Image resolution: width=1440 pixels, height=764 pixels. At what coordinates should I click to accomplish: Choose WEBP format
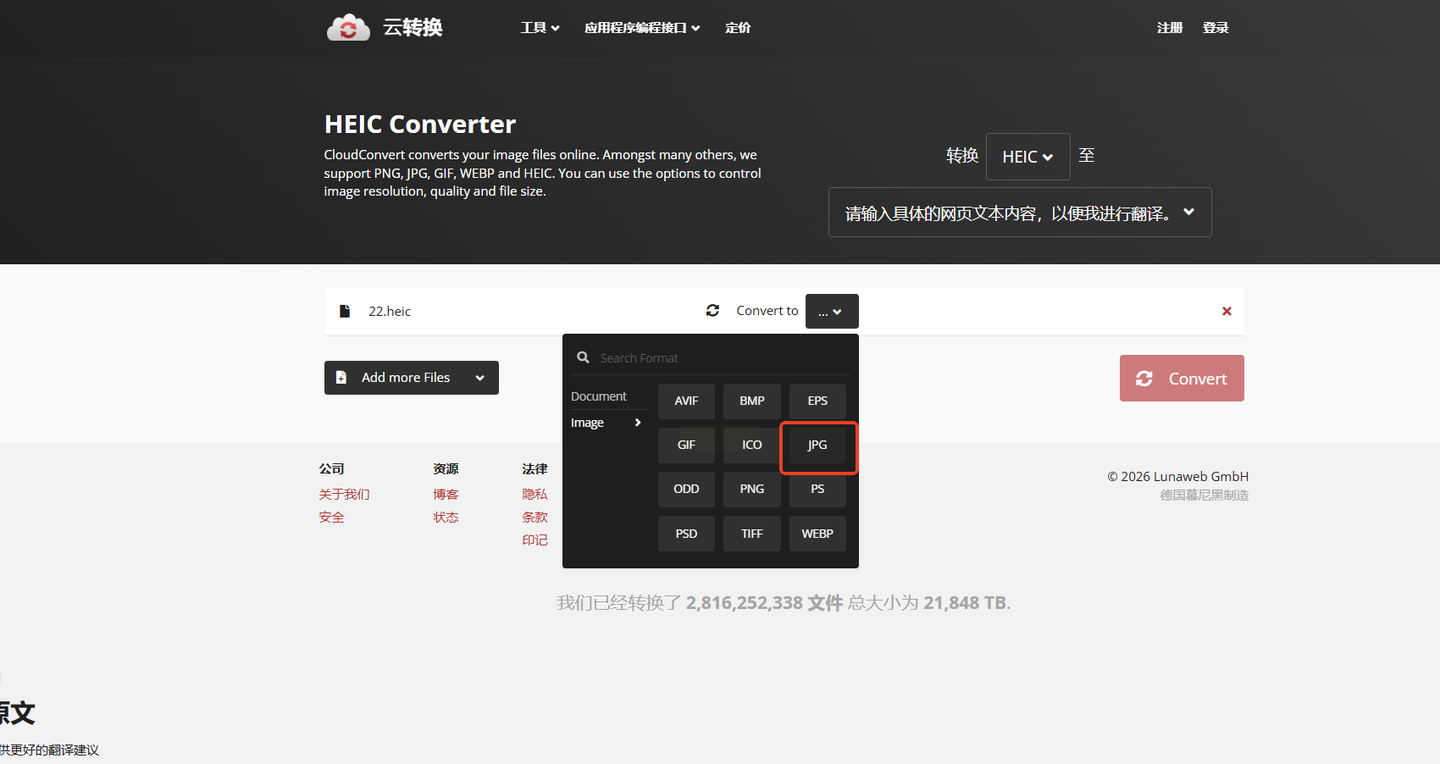818,534
